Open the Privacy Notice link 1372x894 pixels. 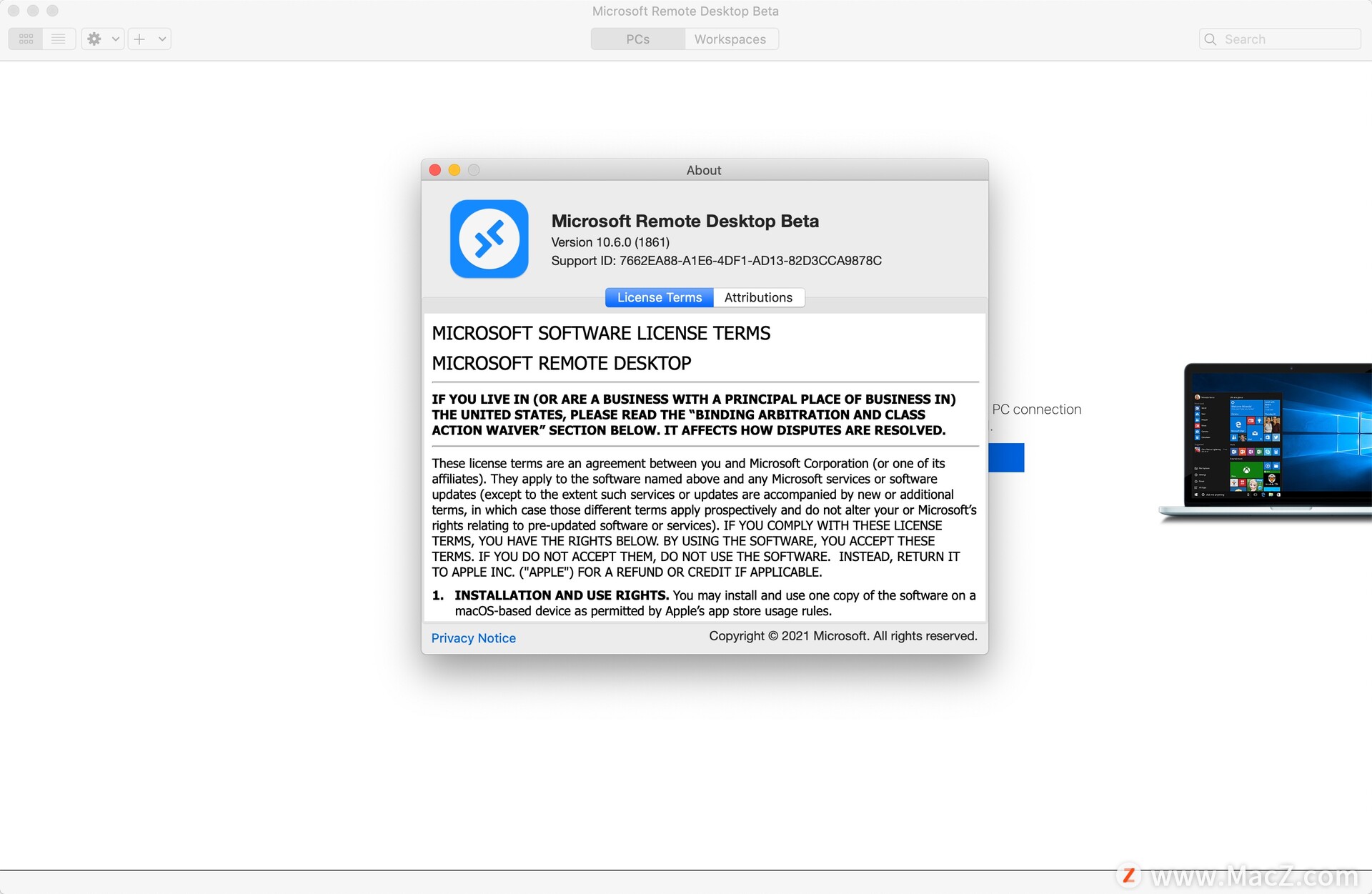click(473, 637)
